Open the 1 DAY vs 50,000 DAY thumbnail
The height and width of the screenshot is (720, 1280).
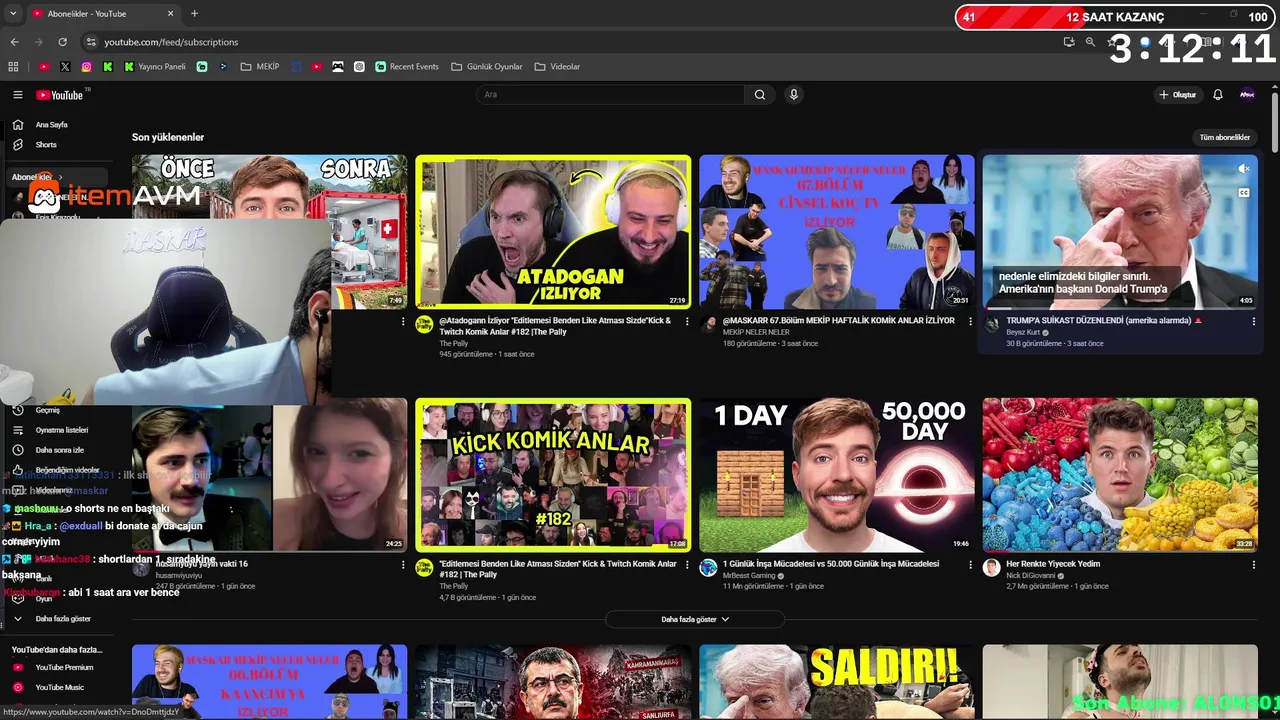point(836,475)
